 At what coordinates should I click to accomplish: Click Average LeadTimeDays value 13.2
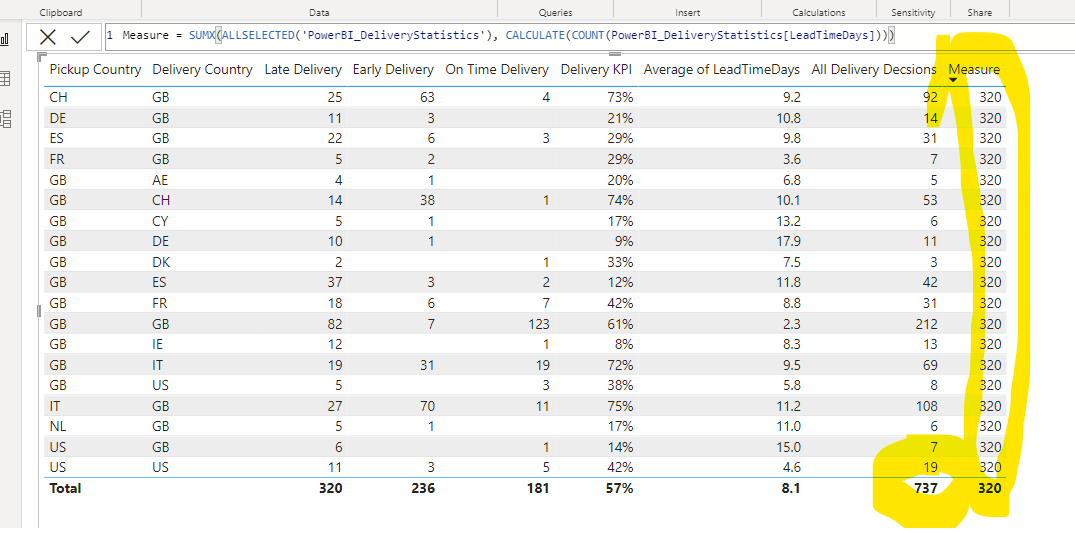click(x=788, y=221)
